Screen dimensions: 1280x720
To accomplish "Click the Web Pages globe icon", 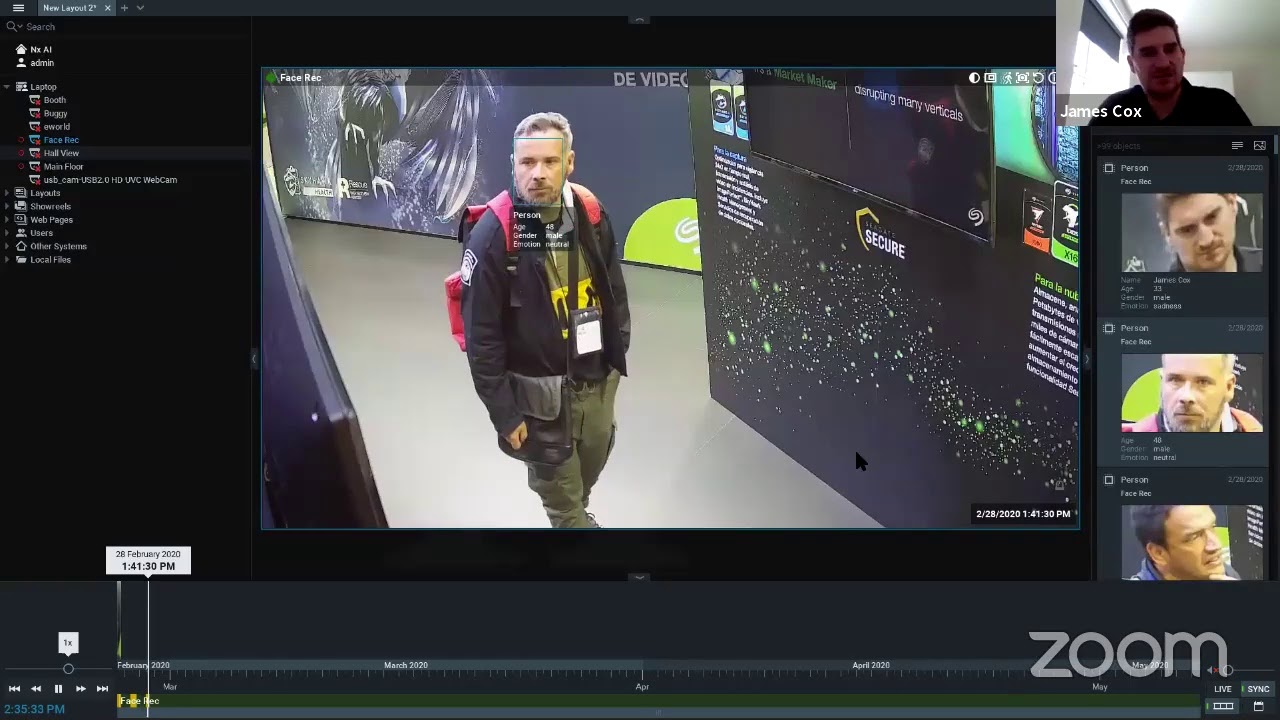I will (x=21, y=220).
